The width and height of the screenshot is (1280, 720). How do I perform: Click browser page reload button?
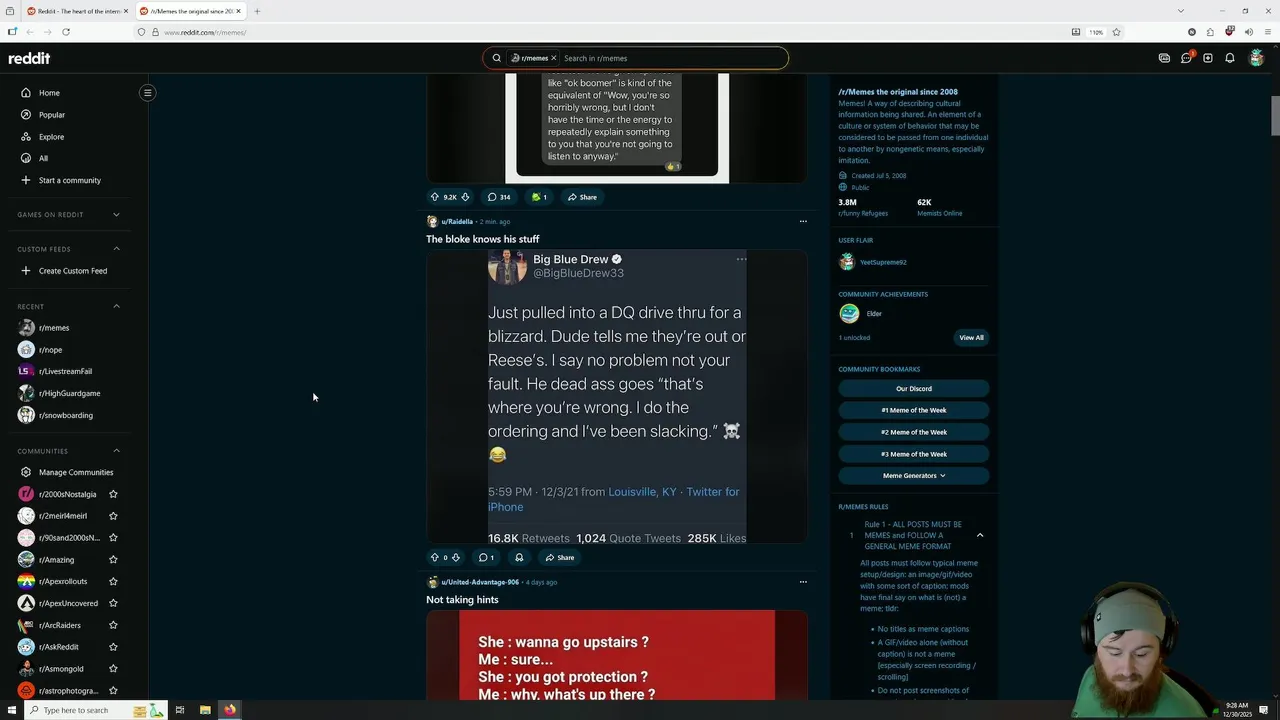[x=66, y=32]
